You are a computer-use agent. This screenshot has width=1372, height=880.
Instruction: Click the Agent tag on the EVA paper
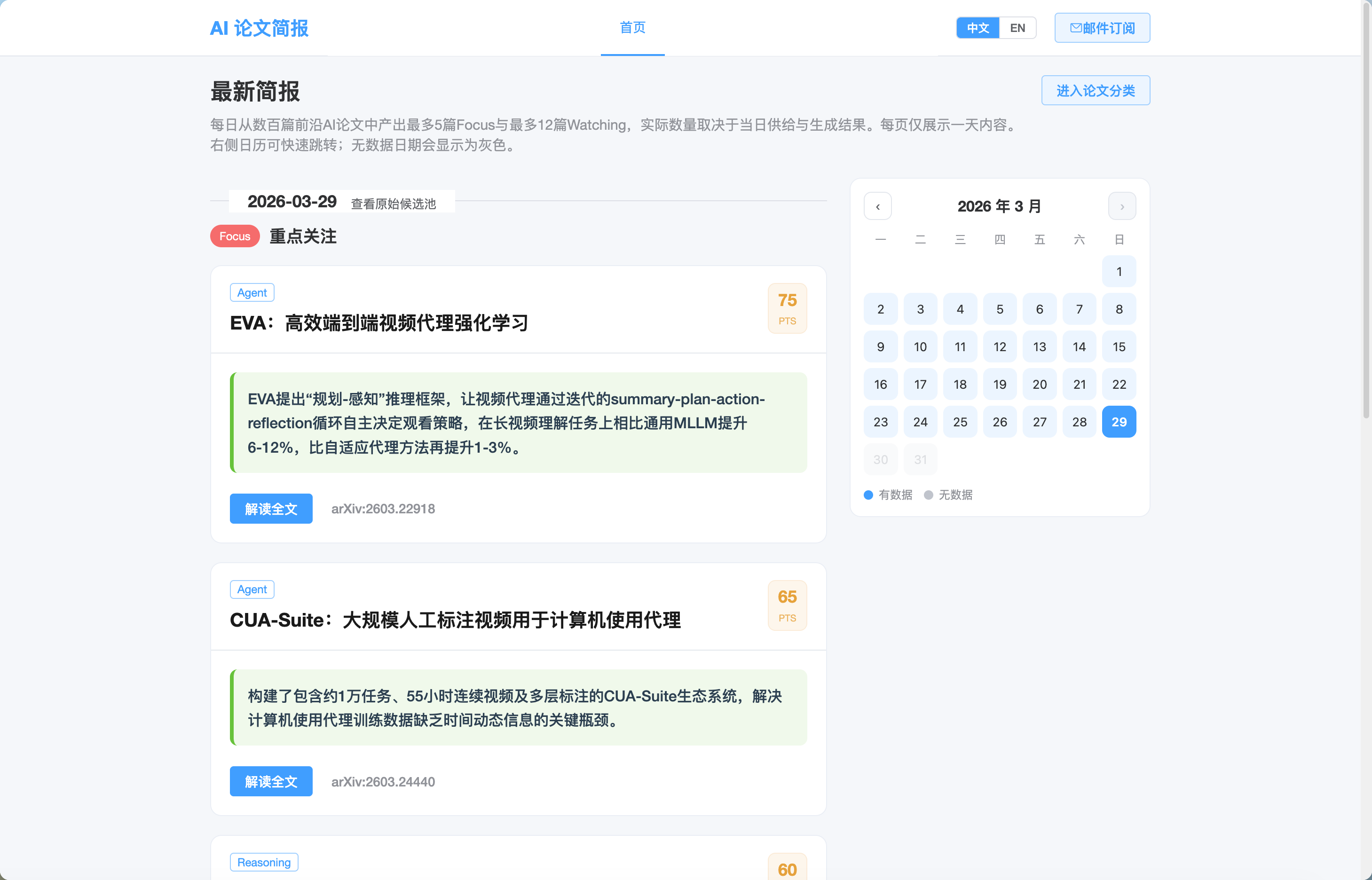tap(252, 292)
